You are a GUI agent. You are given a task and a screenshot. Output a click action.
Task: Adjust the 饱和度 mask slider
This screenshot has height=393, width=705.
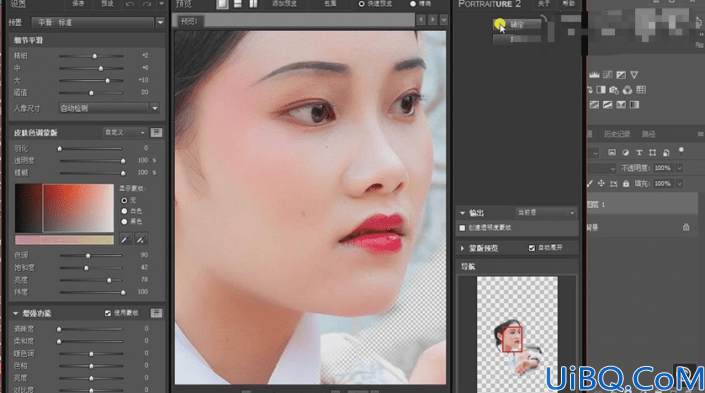click(86, 268)
